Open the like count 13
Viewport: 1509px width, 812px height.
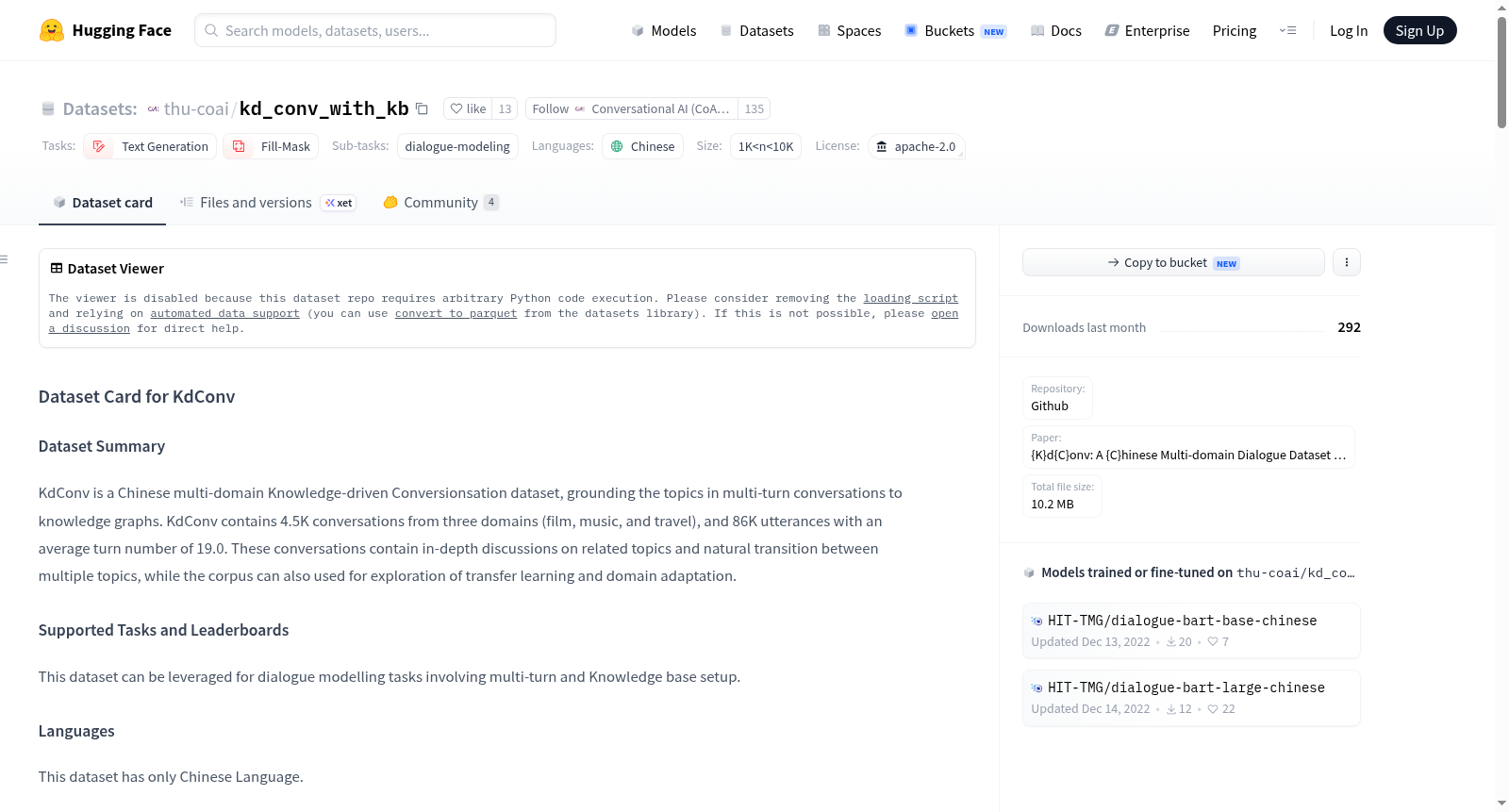coord(505,108)
